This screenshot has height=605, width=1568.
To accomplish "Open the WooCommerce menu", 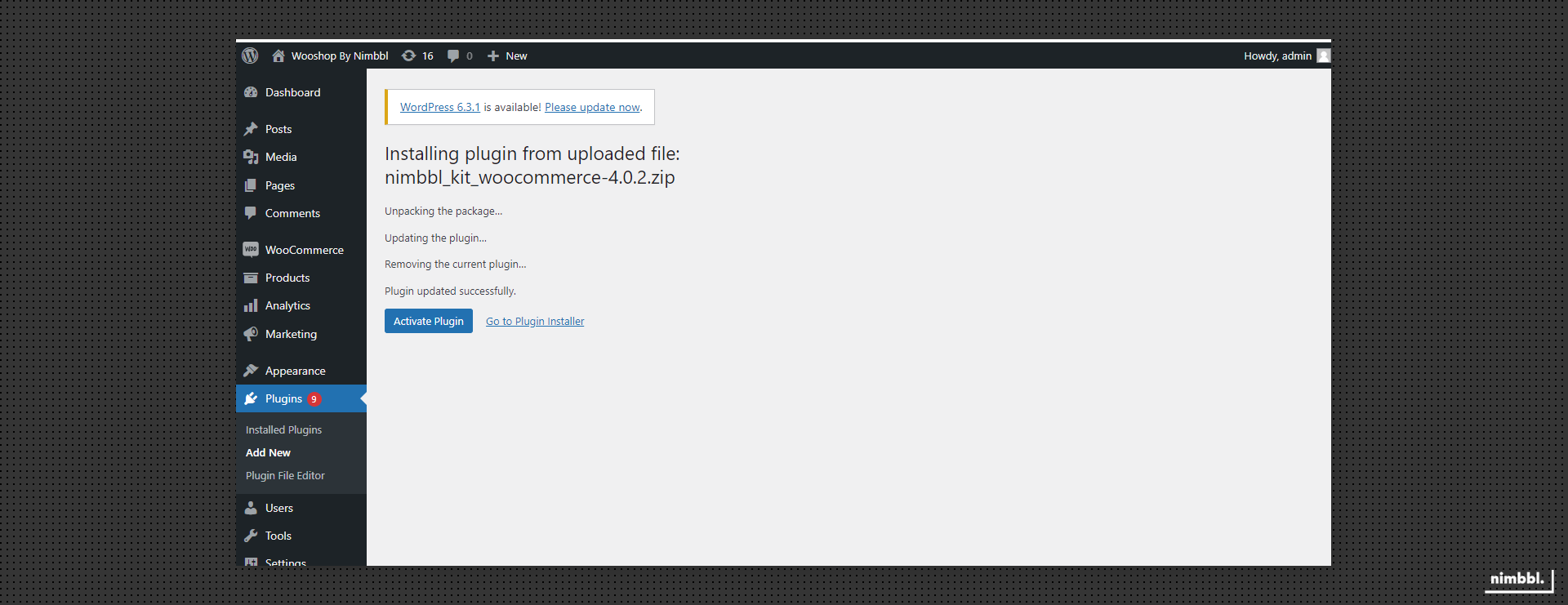I will pyautogui.click(x=301, y=250).
